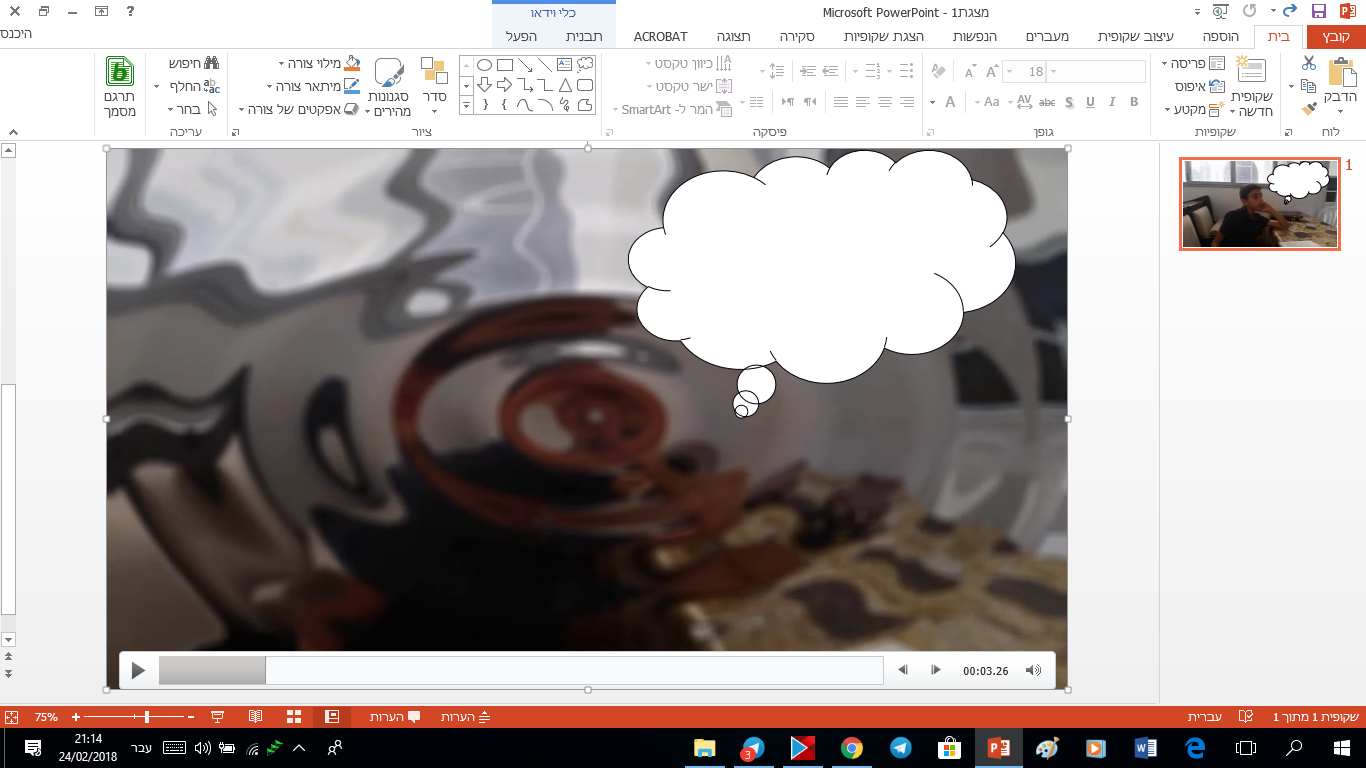Screen dimensions: 1366x768
Task: Switch to the Design (עיצוב שקופית) tab
Action: click(1135, 37)
